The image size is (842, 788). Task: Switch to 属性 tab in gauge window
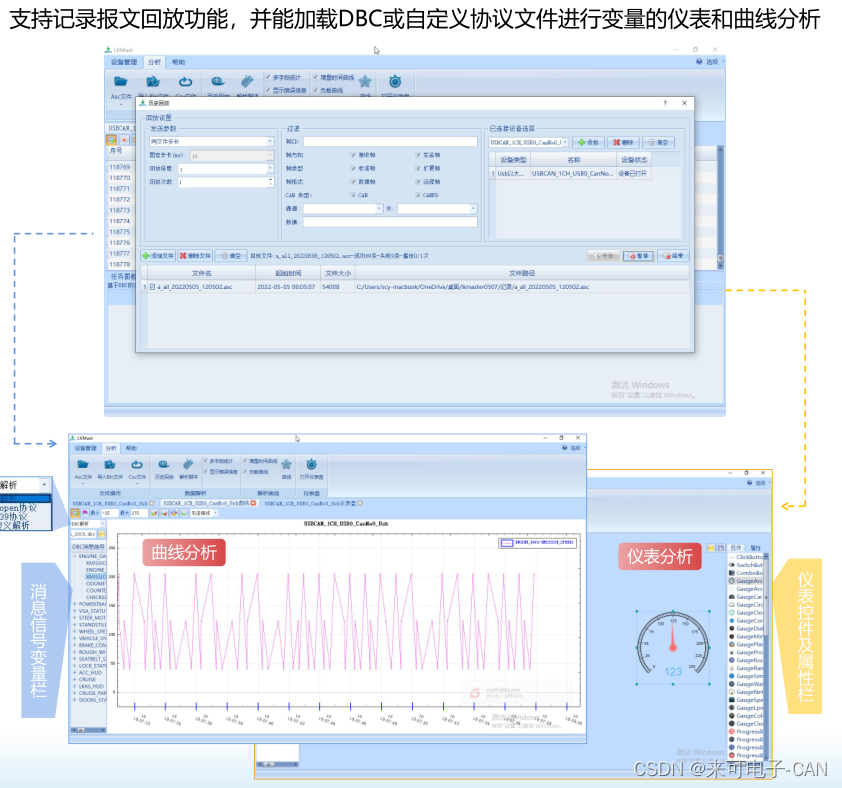756,548
